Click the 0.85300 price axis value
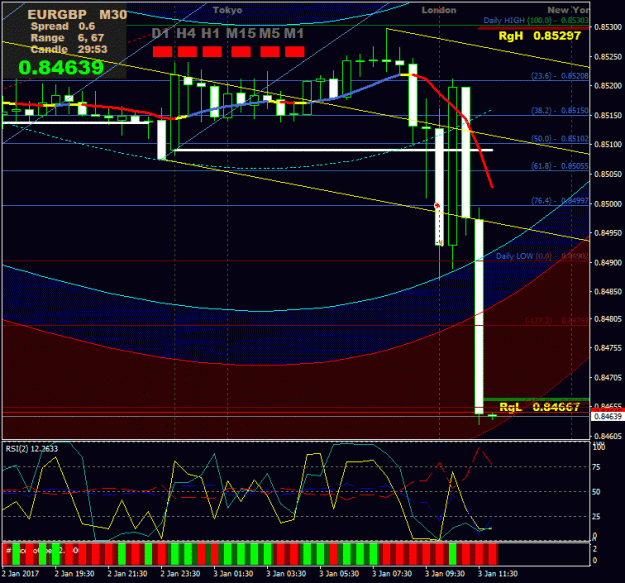Screen dimensions: 625x583 [608, 27]
